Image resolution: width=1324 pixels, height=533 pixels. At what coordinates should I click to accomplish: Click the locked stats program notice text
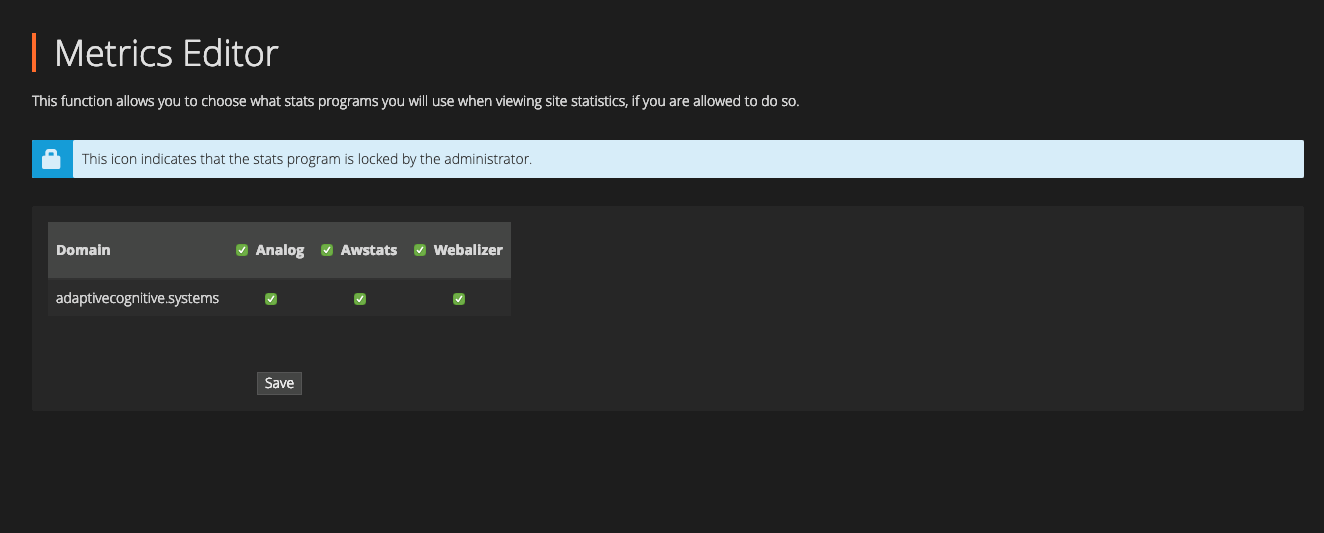(x=307, y=159)
